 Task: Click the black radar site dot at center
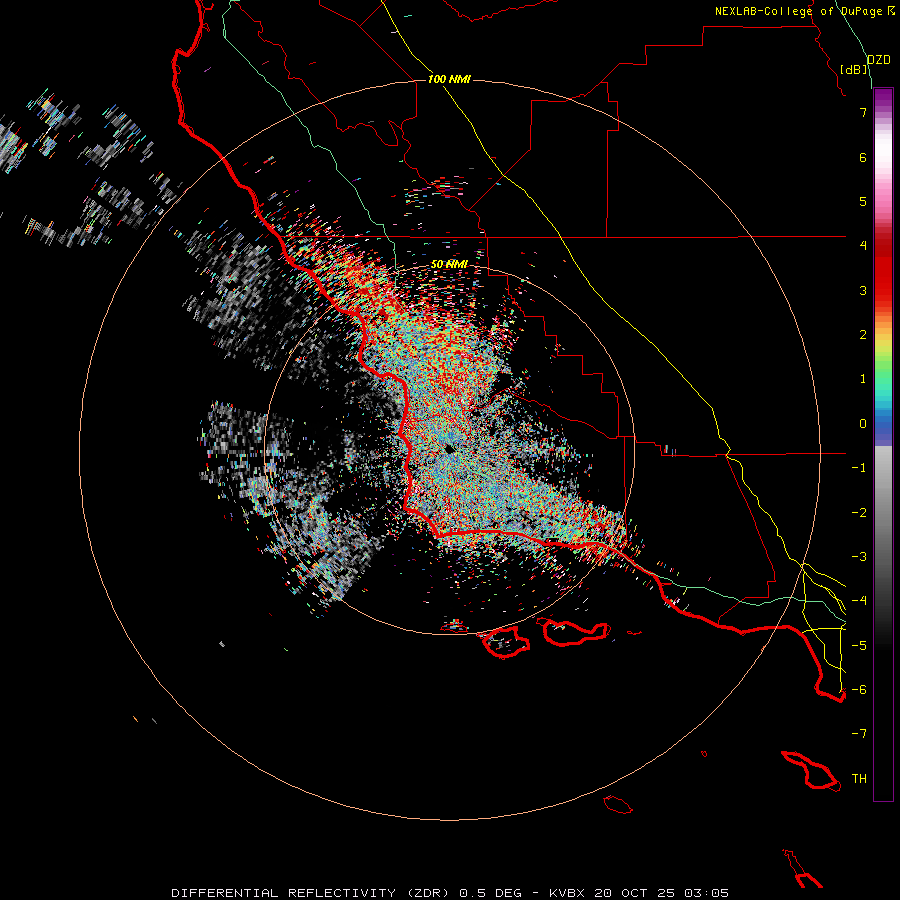click(x=450, y=449)
